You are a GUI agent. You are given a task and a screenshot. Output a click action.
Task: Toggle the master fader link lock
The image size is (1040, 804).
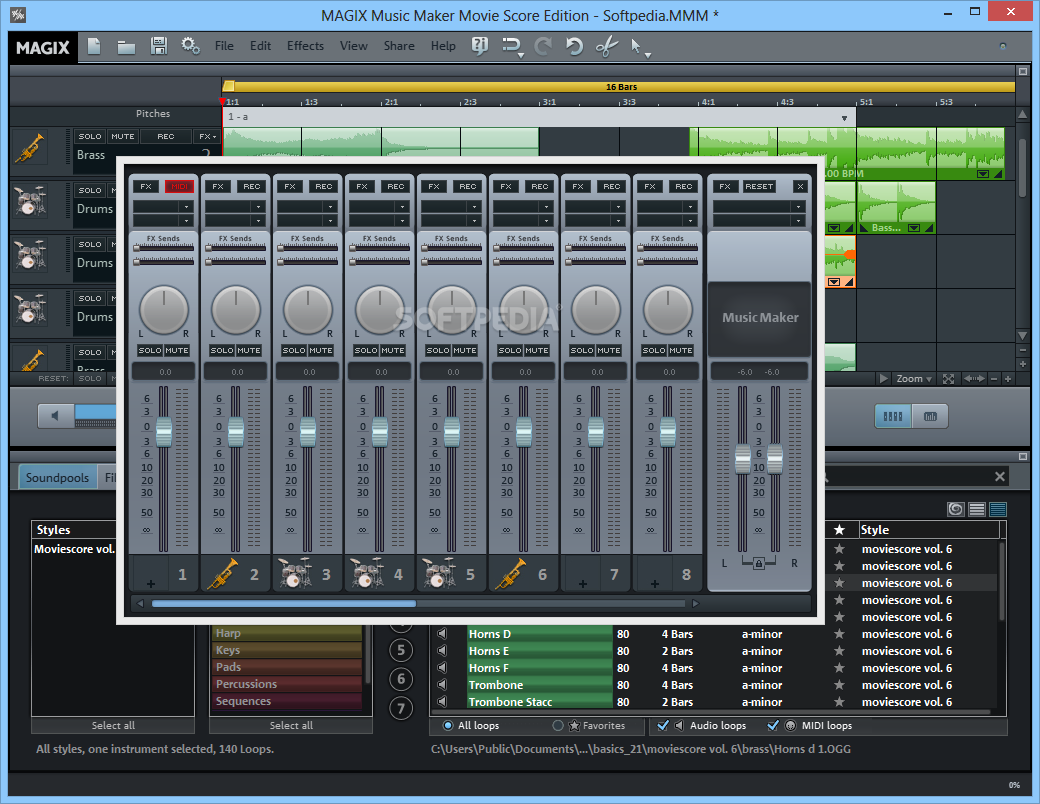point(758,565)
